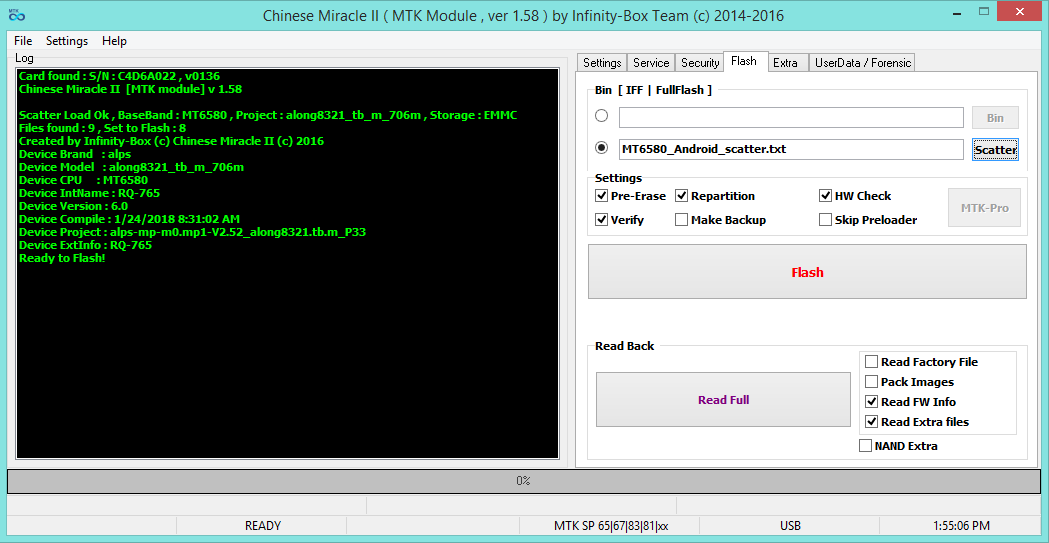
Task: Click the MT6580_Android_scatter.txt path field
Action: 791,149
